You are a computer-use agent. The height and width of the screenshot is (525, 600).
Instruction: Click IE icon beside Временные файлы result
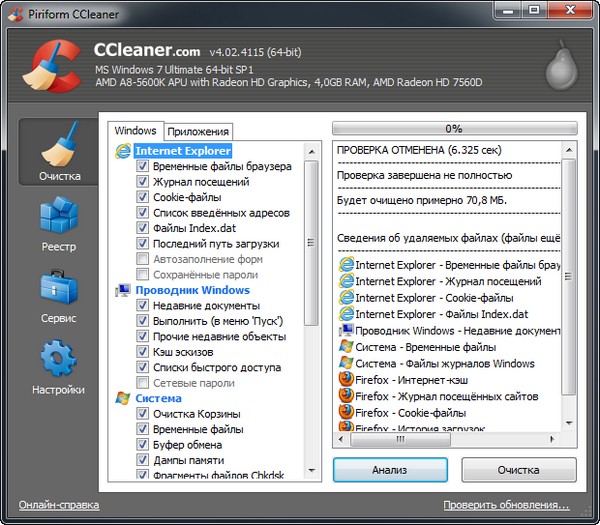coord(346,265)
